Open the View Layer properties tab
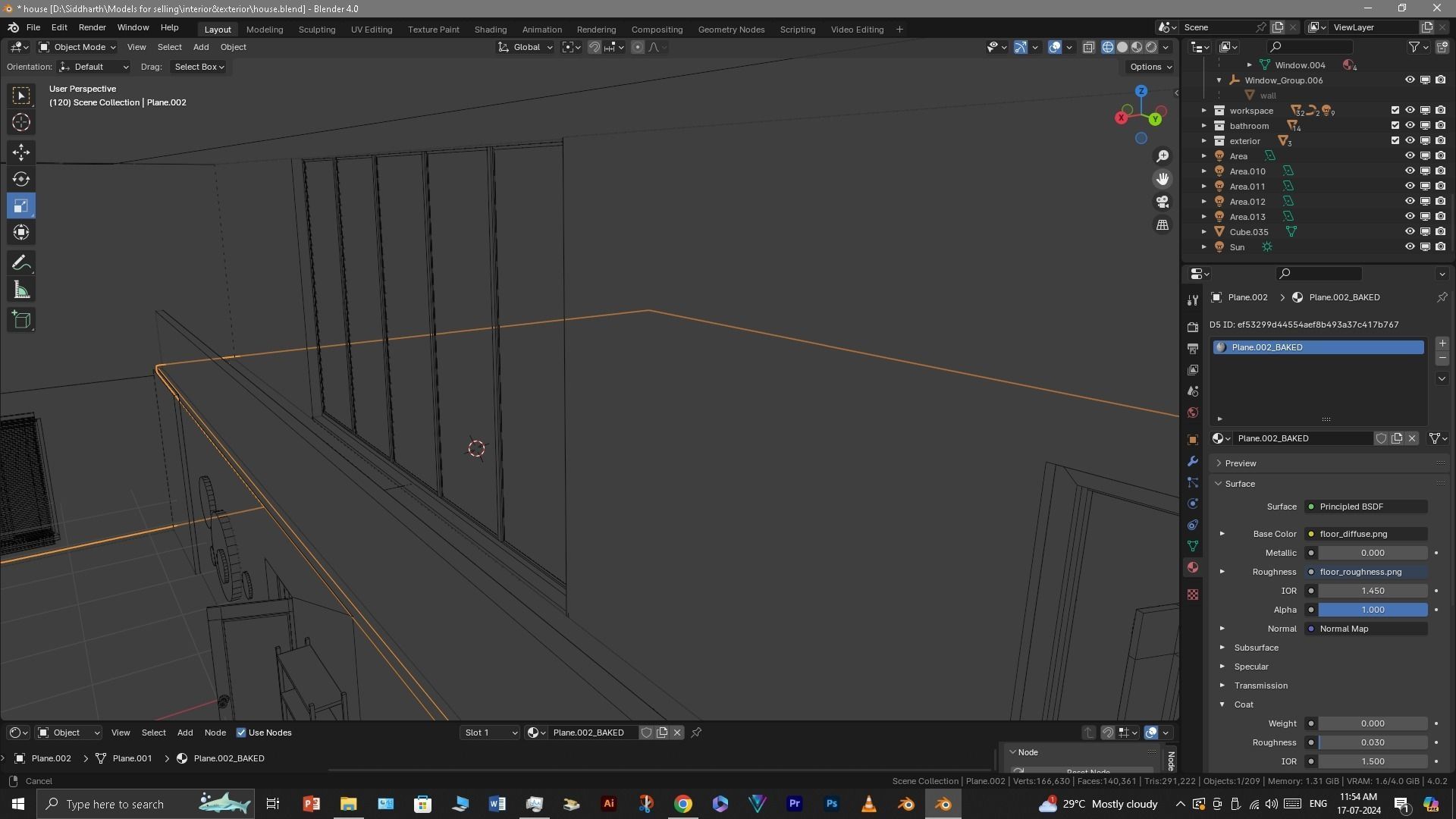Screen dimensions: 1456x819 click(x=1193, y=369)
